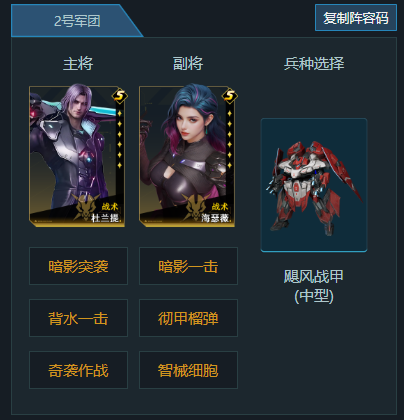Click the 兵种选择 header

[314, 63]
